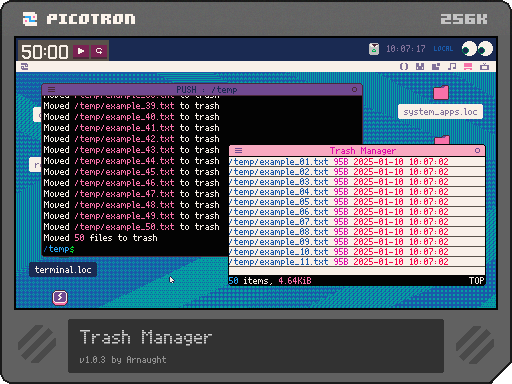The height and width of the screenshot is (384, 512).
Task: Click the terminal line for example_42.txt
Action: [x=131, y=139]
